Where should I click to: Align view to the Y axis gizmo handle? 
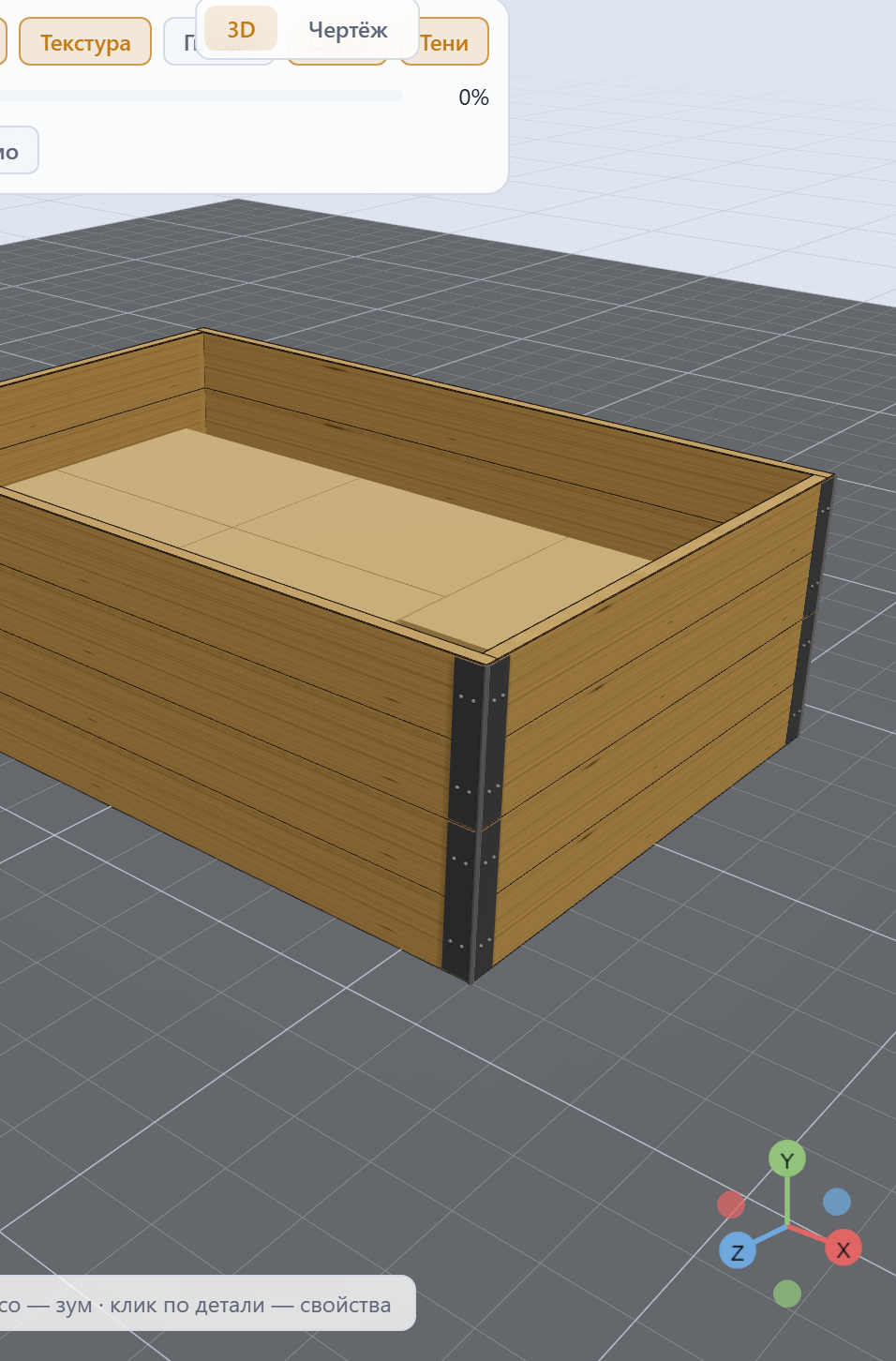click(787, 1159)
